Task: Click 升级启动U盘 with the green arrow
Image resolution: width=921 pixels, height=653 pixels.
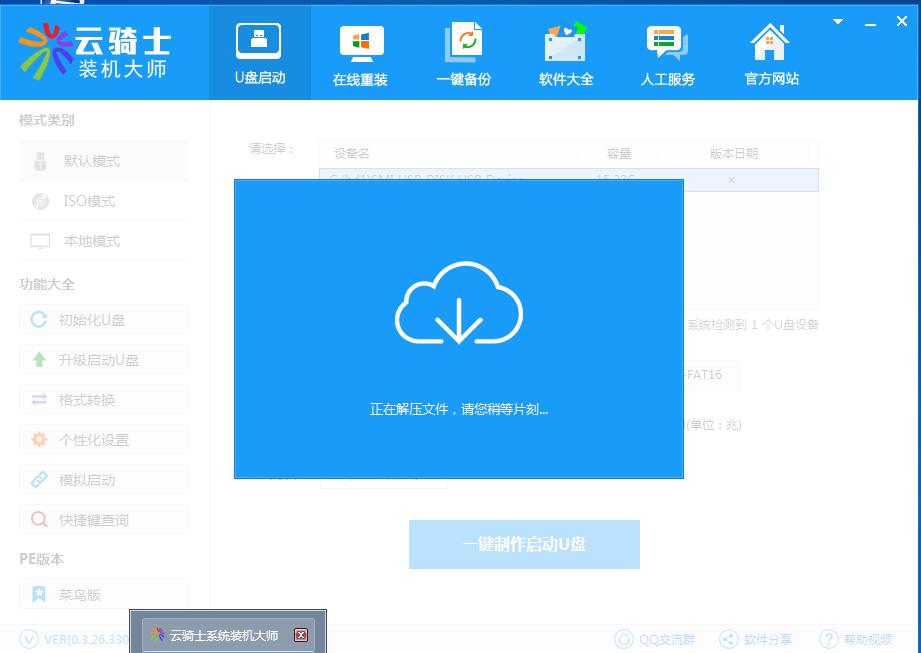Action: [103, 360]
